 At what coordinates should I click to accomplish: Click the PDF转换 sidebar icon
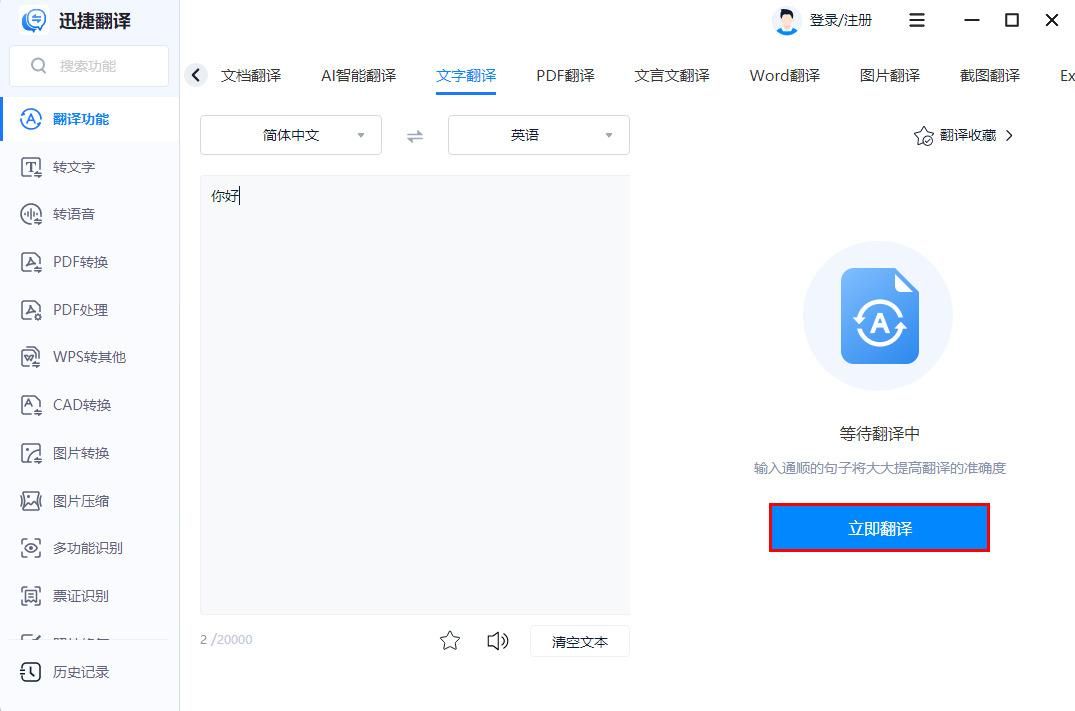click(x=31, y=262)
